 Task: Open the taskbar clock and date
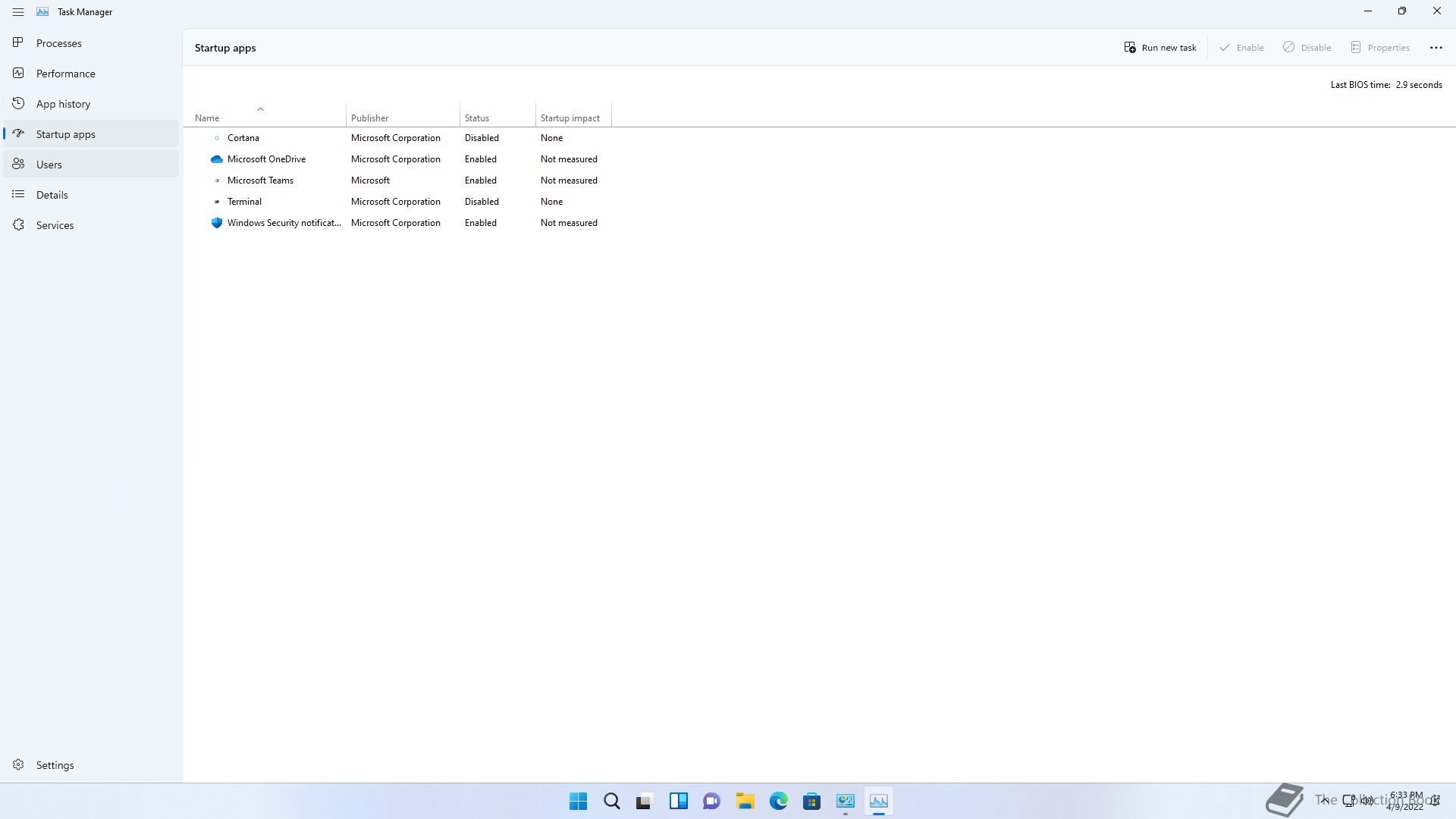1406,801
